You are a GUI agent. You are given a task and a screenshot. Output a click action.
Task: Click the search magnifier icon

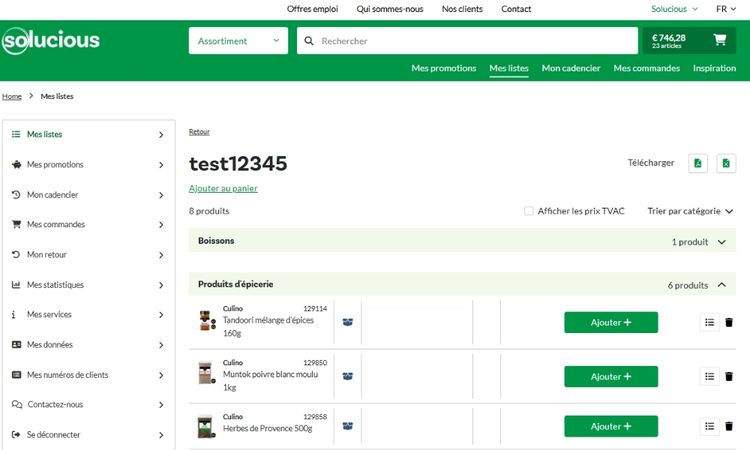[308, 41]
